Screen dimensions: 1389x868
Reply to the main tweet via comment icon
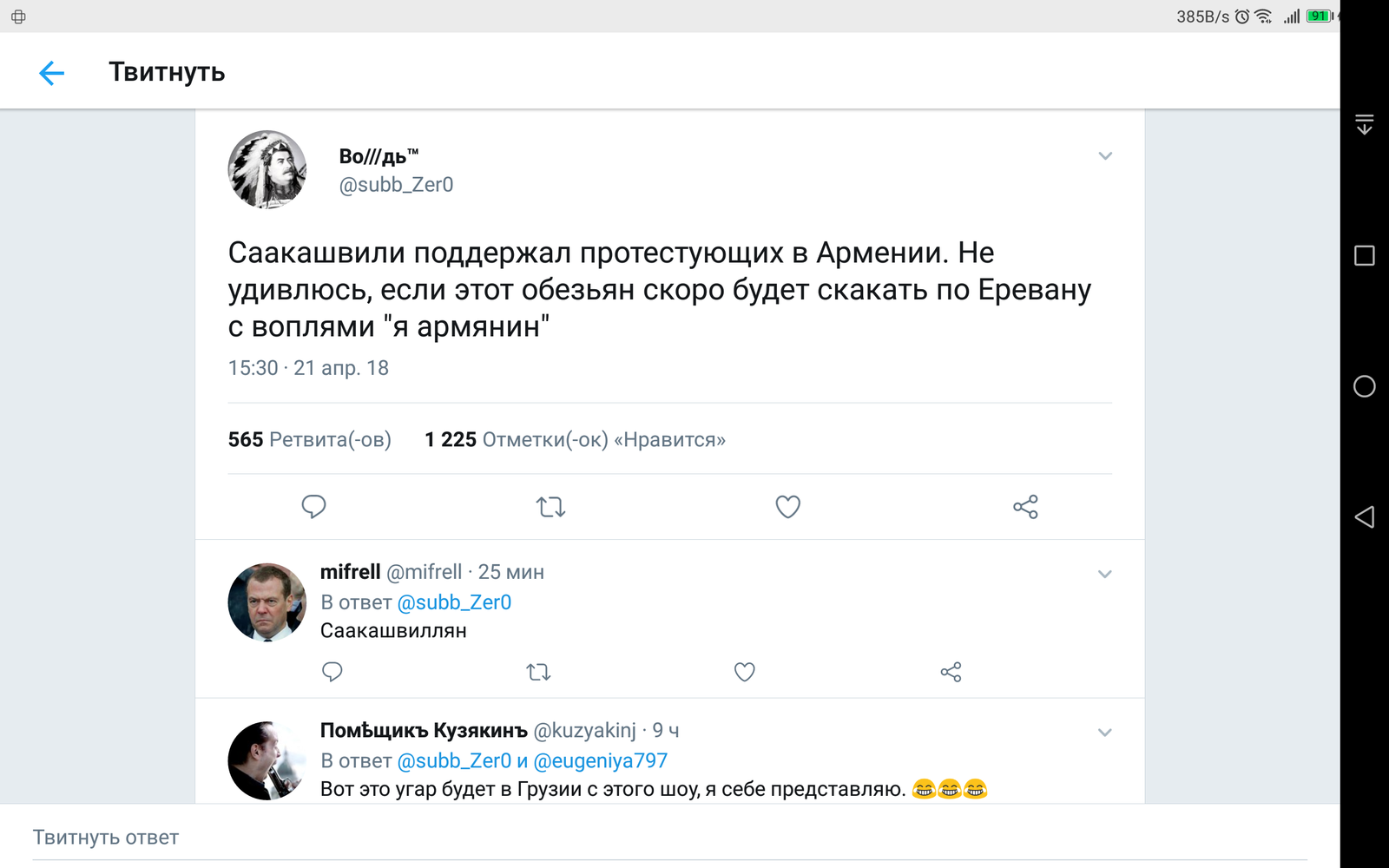click(x=313, y=506)
